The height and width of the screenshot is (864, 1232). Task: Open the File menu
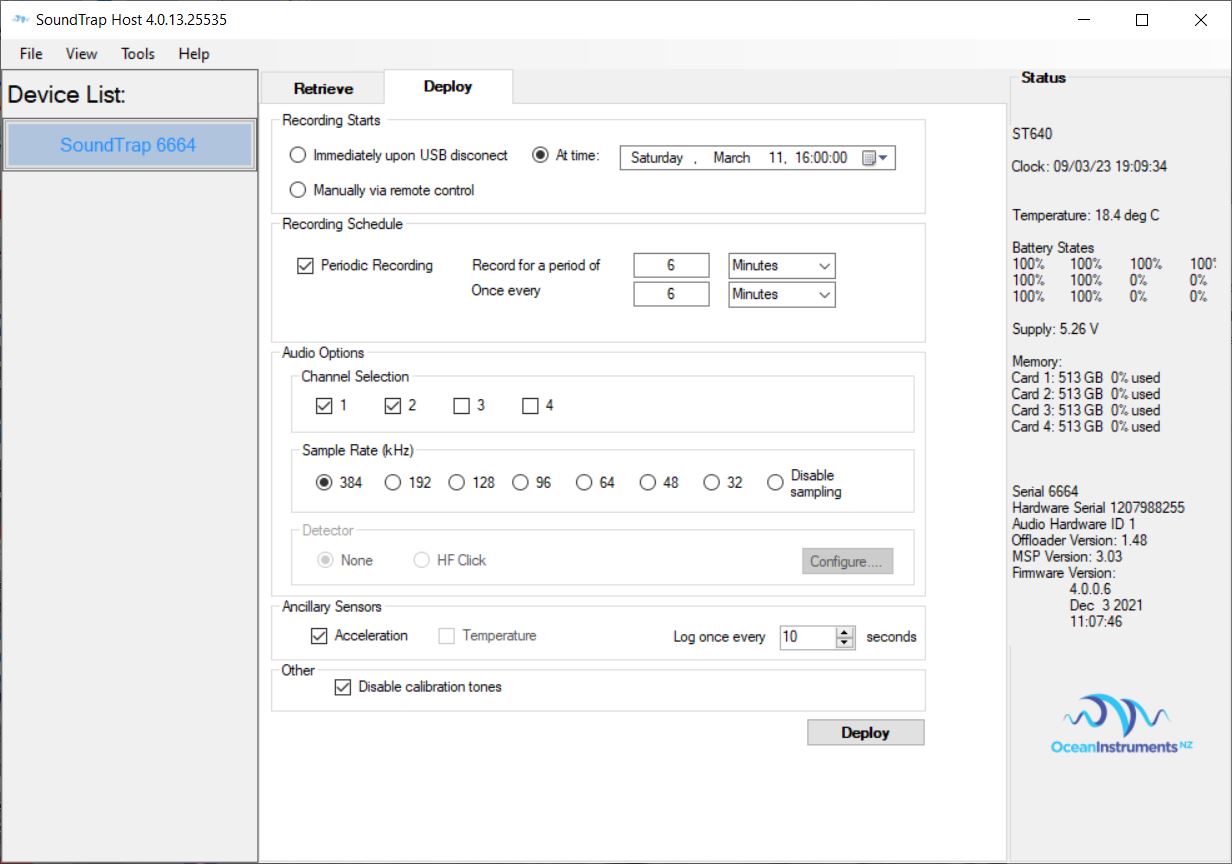point(31,54)
